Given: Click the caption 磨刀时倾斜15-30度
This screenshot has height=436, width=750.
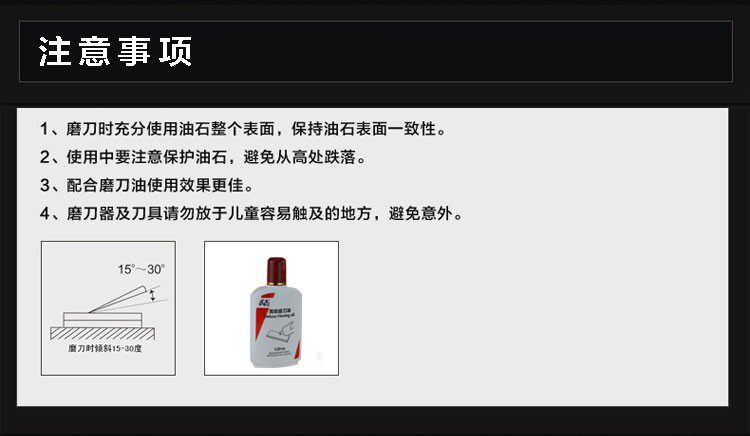Looking at the screenshot, I should [x=105, y=349].
